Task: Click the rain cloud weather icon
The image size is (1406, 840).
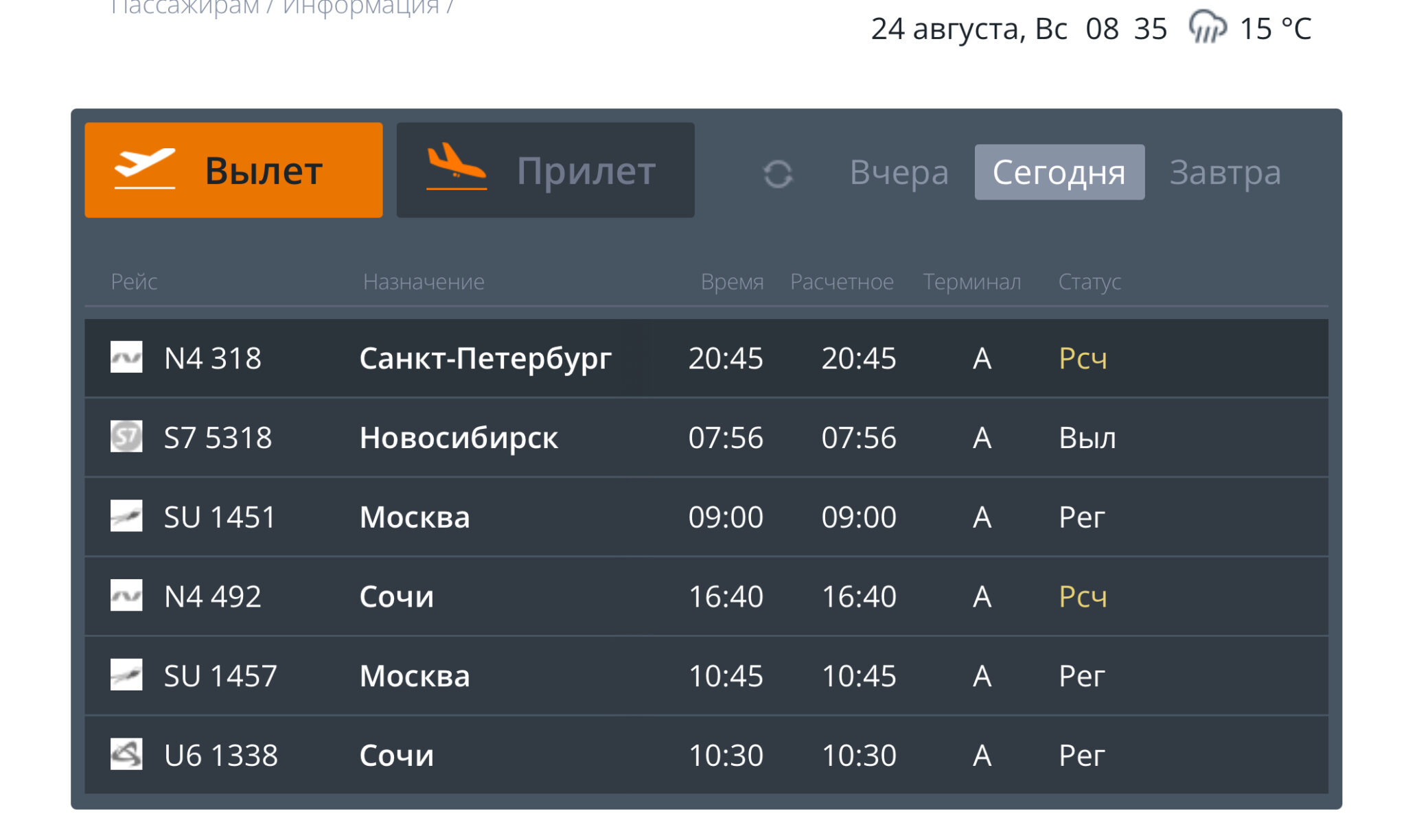Action: 1207,28
